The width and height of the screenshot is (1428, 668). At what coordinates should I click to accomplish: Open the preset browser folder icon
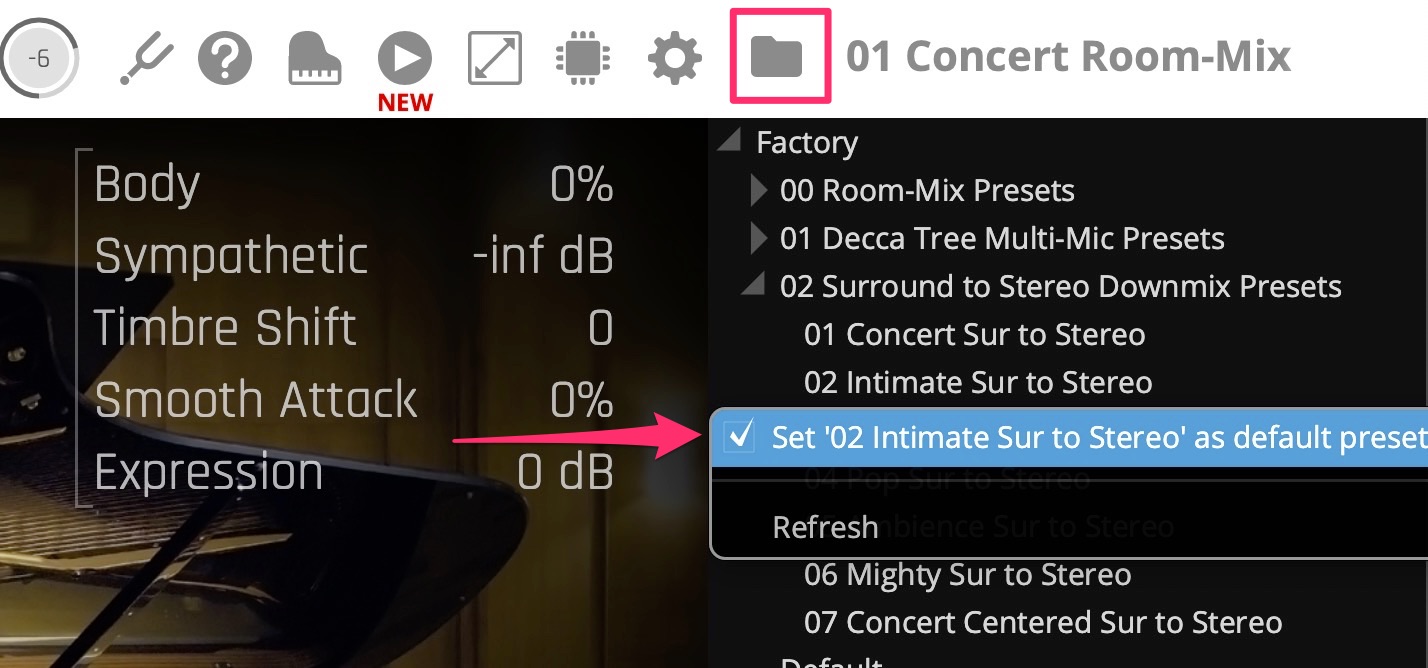(778, 56)
